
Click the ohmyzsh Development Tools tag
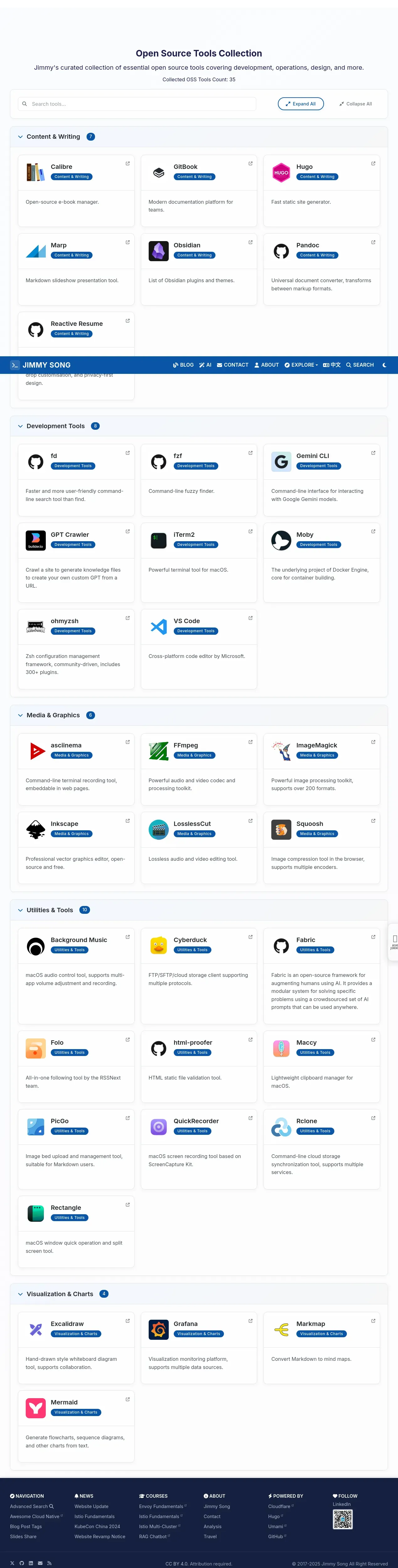coord(73,631)
